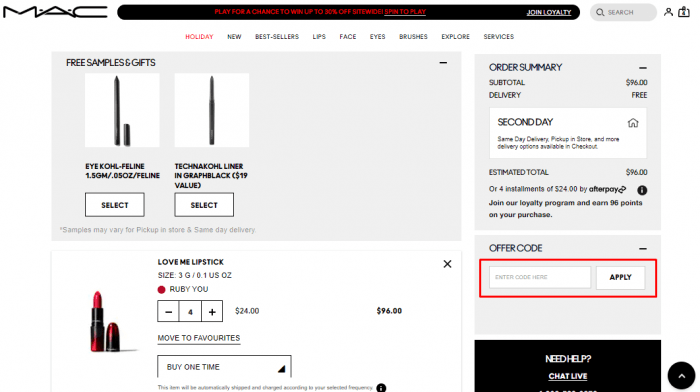Collapse the Offer Code panel
Image resolution: width=700 pixels, height=392 pixels.
click(x=642, y=249)
